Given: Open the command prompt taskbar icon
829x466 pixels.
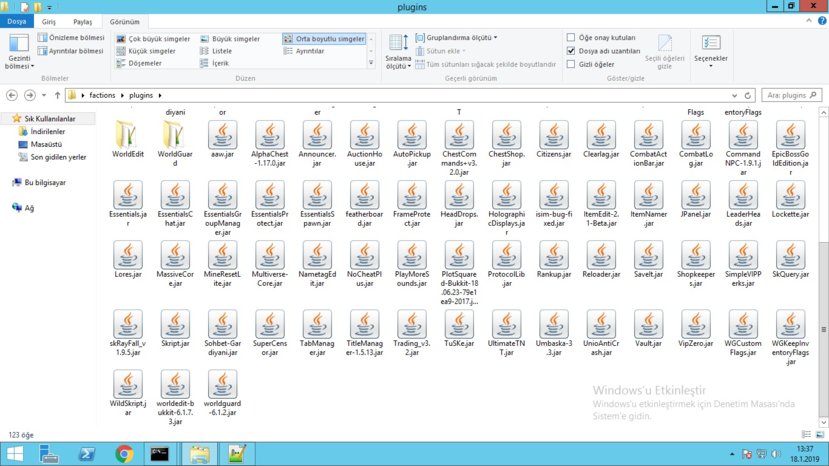Looking at the screenshot, I should coord(159,454).
